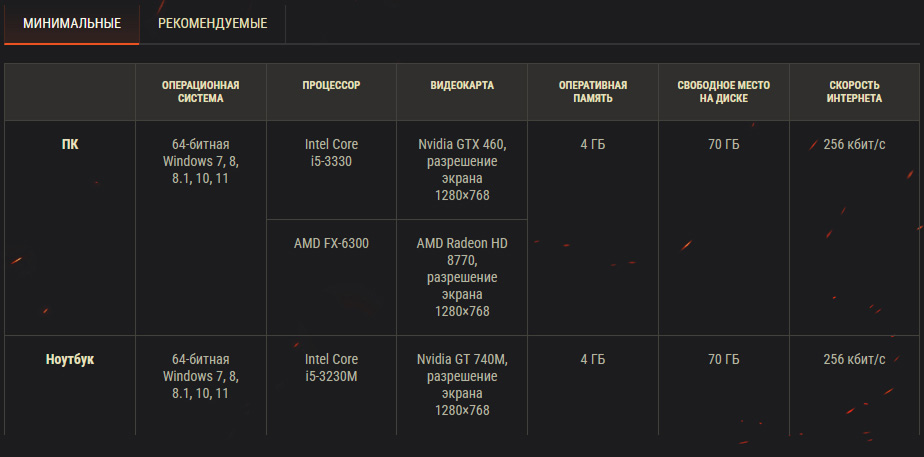Select the Свободное место на диске header
The image size is (924, 457).
click(723, 92)
